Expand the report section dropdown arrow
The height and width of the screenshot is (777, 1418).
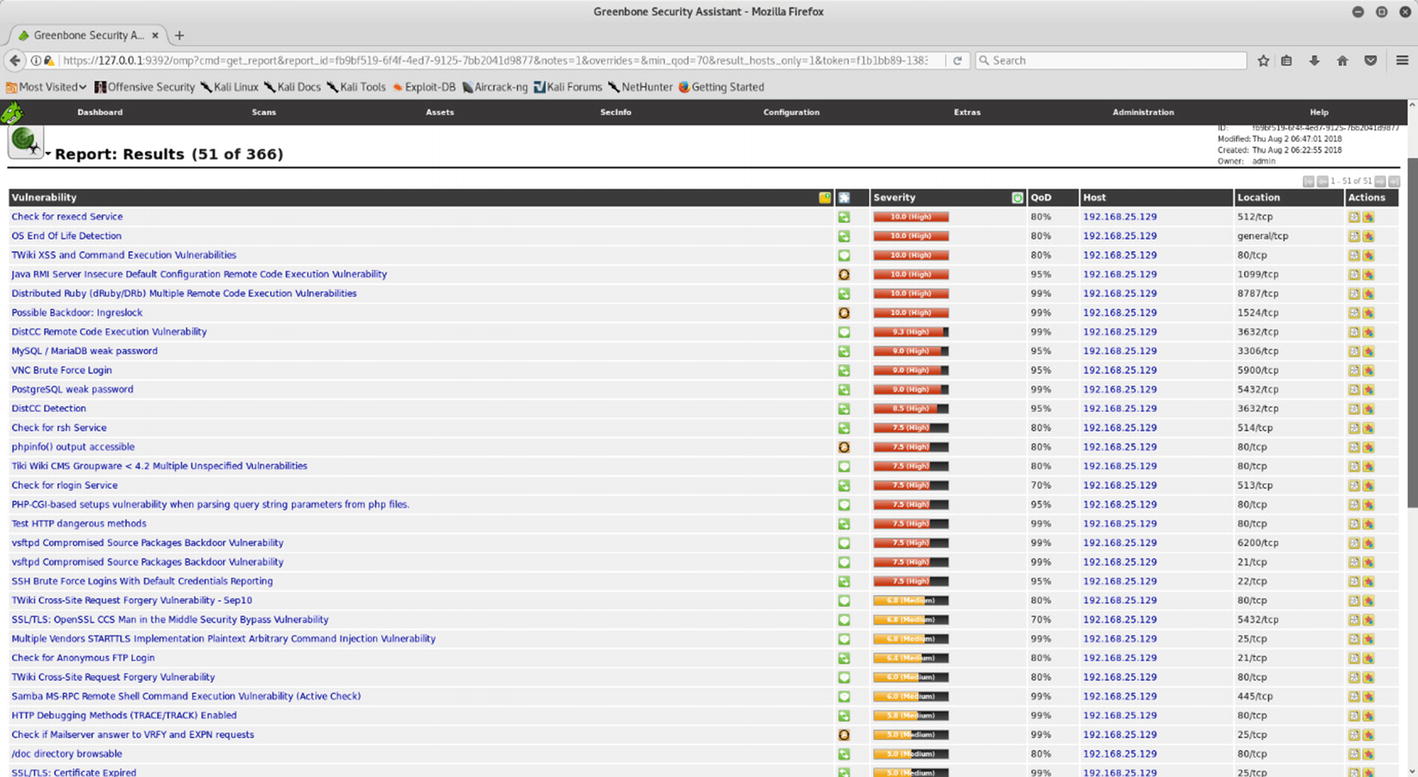click(48, 154)
